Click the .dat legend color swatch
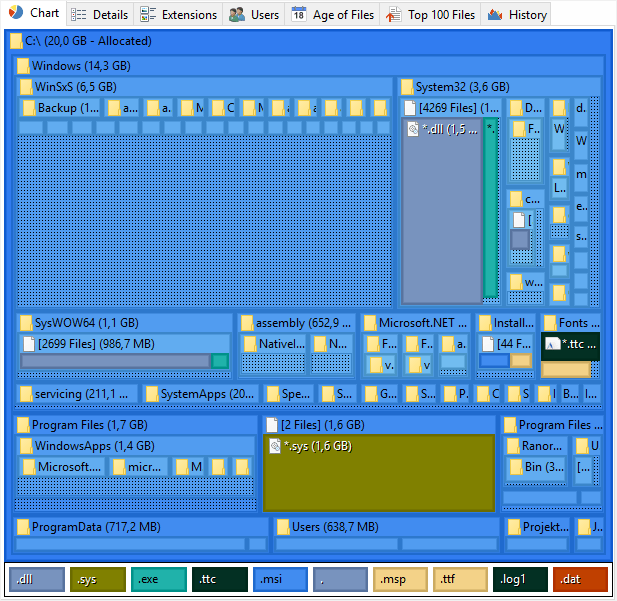 [580, 579]
